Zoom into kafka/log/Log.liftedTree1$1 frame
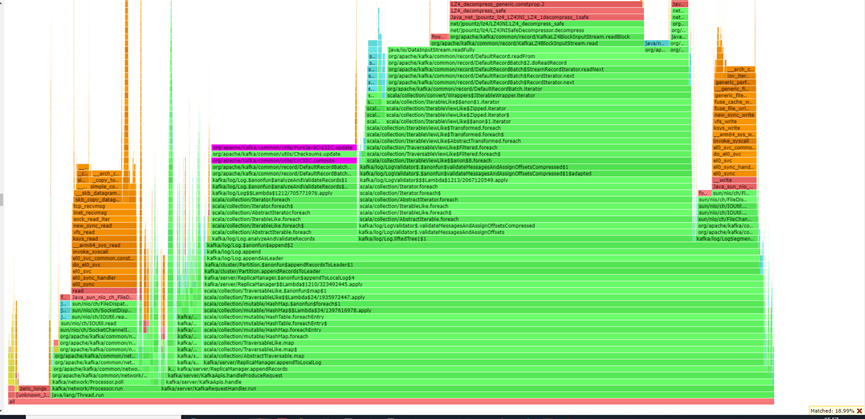 525,239
